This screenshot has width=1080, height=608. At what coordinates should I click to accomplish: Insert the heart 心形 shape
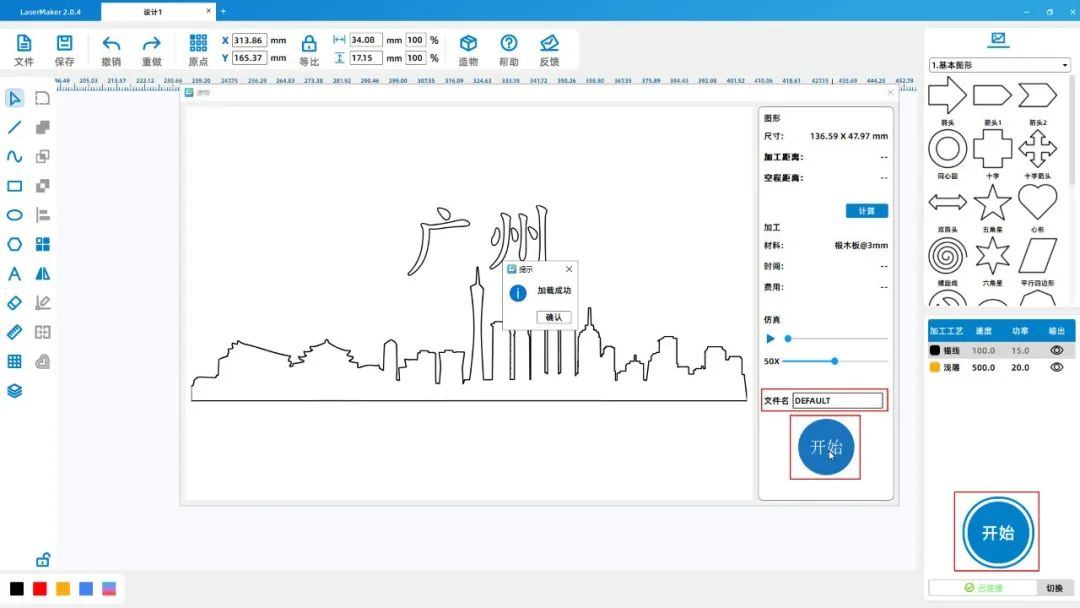pyautogui.click(x=1037, y=203)
